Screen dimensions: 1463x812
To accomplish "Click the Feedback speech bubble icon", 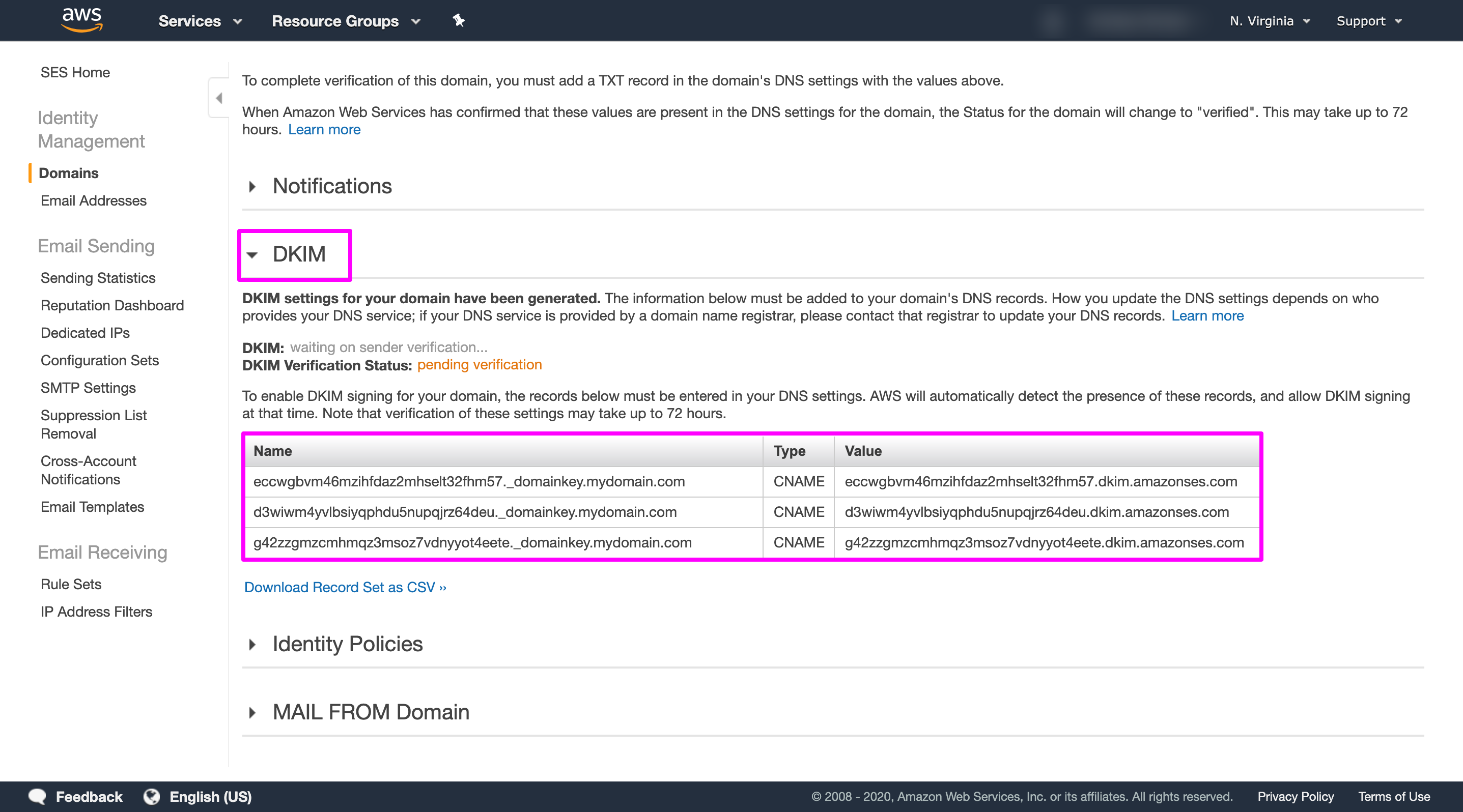I will pyautogui.click(x=38, y=796).
